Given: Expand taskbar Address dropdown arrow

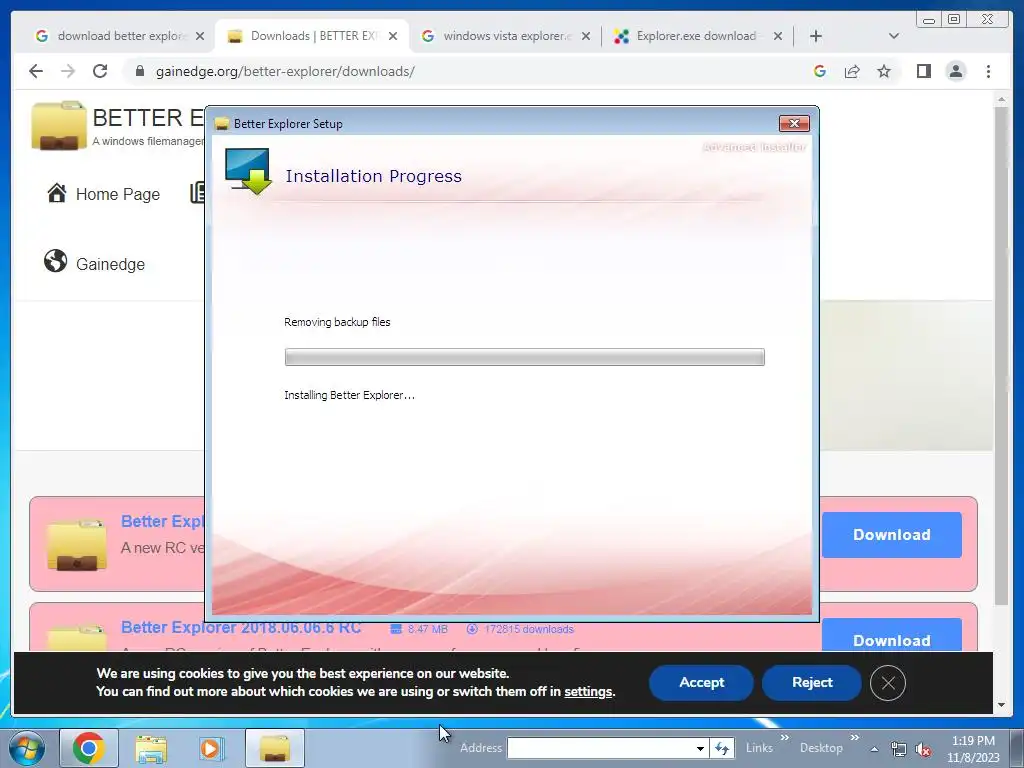Looking at the screenshot, I should coord(699,748).
